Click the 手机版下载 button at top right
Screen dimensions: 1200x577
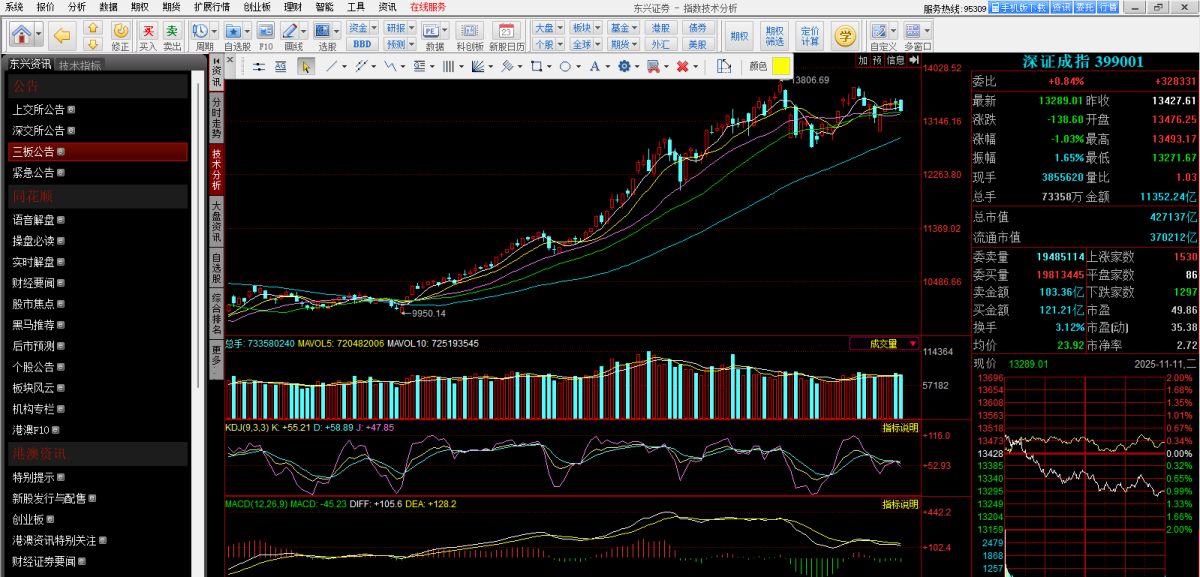(1020, 7)
